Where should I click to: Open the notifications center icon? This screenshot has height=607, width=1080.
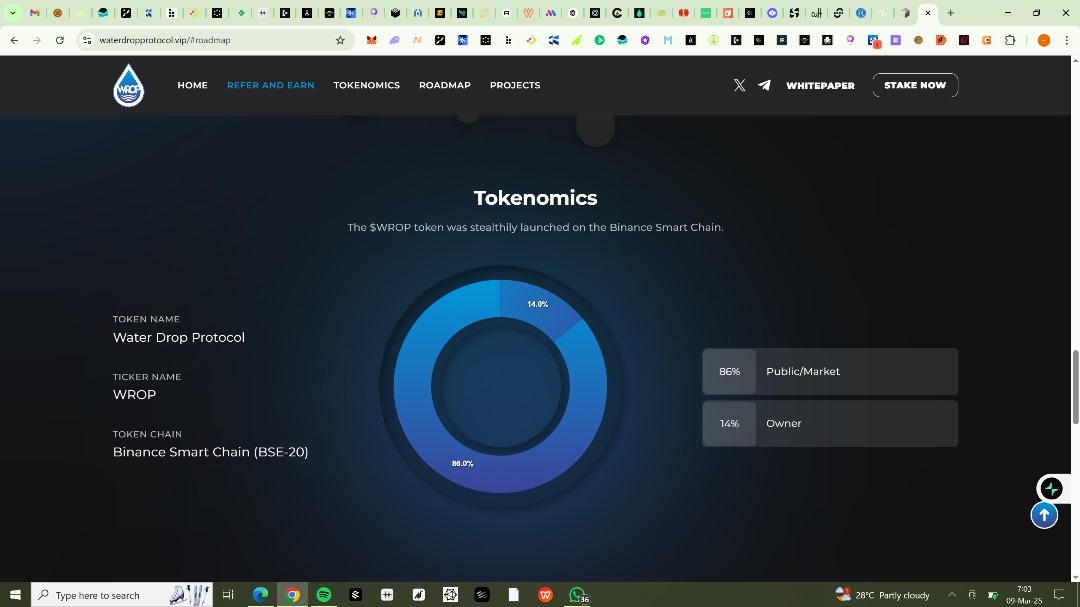pos(1059,595)
